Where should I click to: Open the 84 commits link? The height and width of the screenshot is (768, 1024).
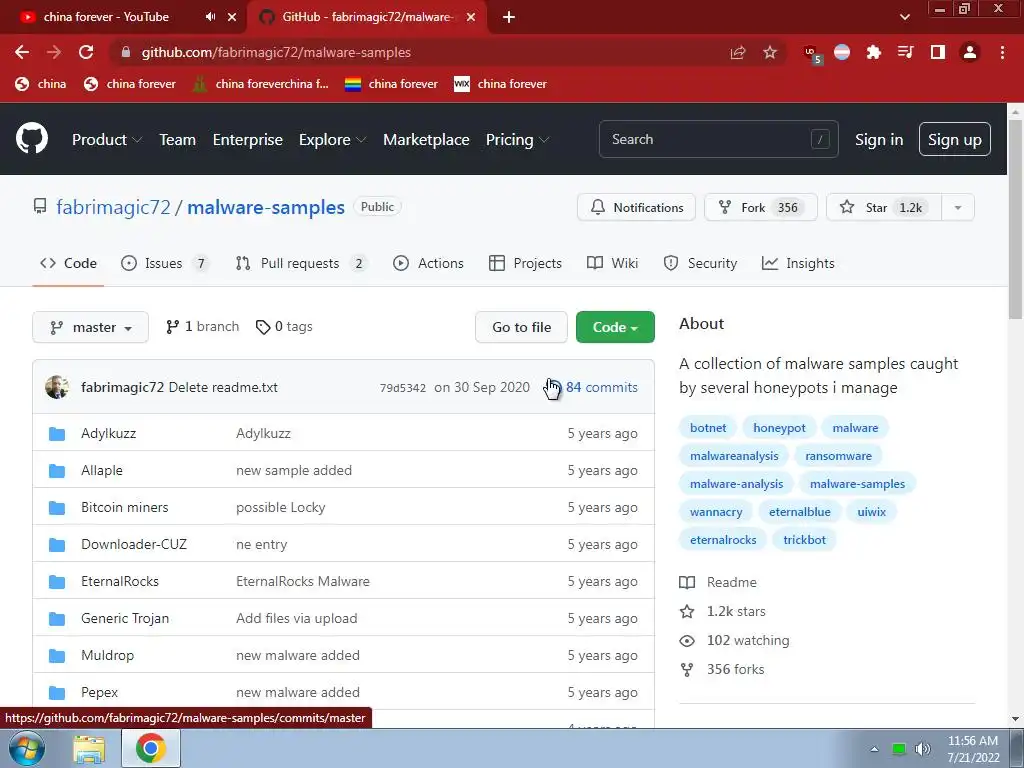pos(601,387)
